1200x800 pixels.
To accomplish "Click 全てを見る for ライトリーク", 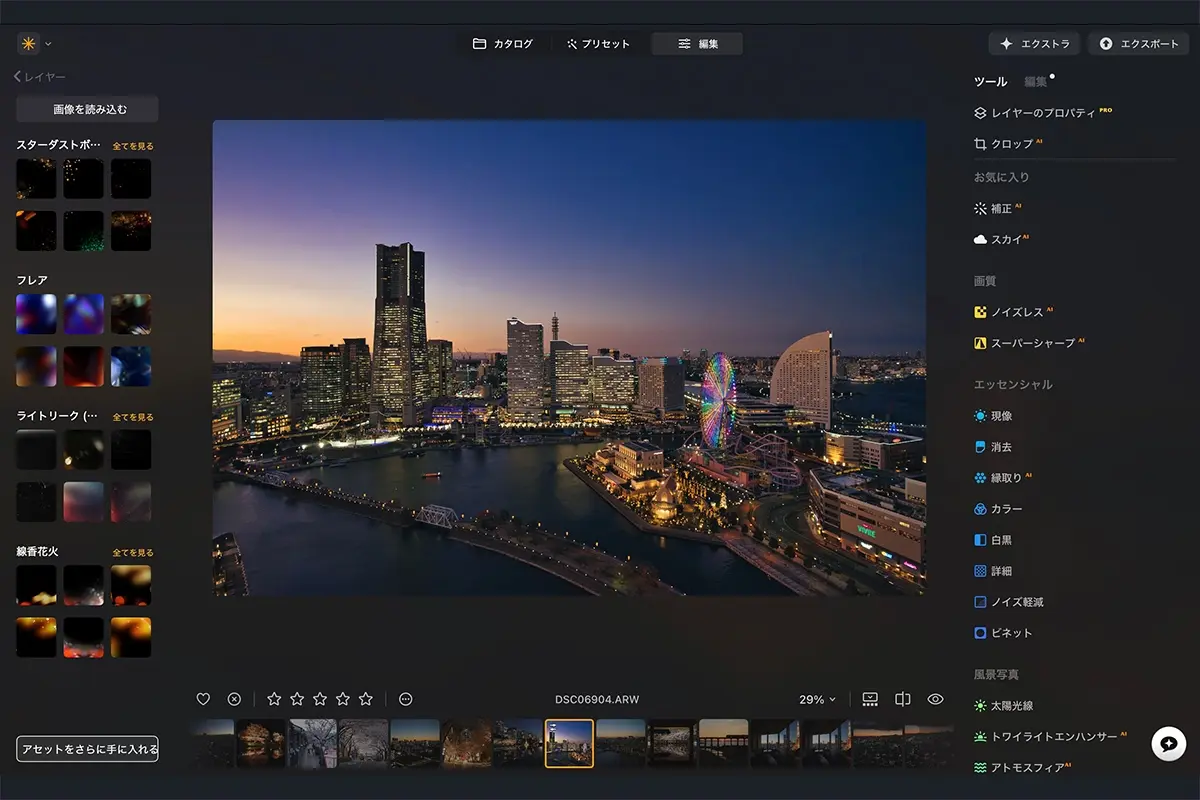I will 133,417.
